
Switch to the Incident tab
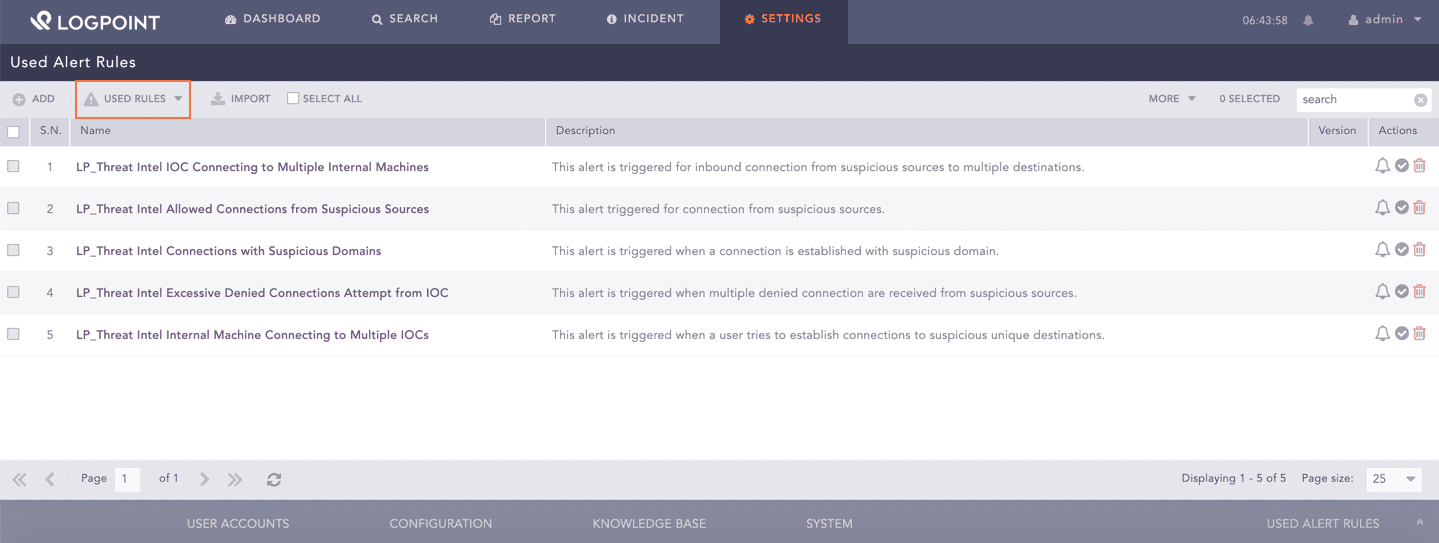click(645, 19)
